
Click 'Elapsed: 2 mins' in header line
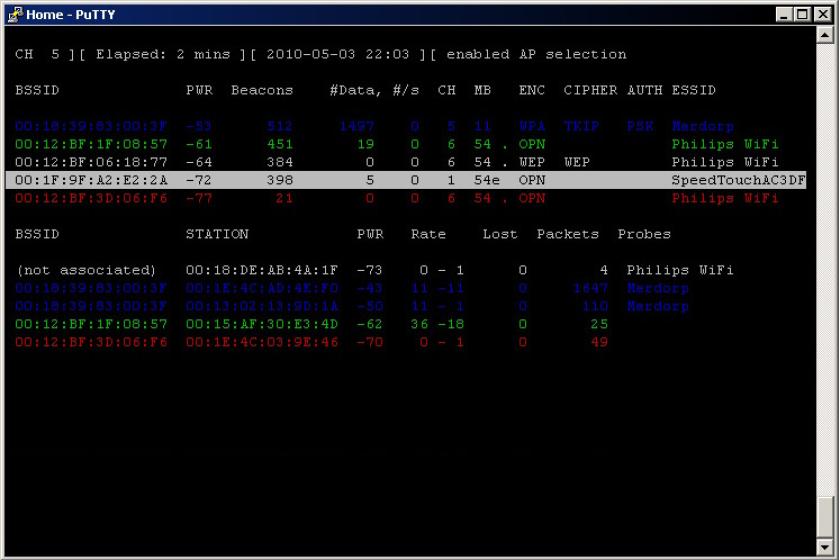[x=163, y=55]
